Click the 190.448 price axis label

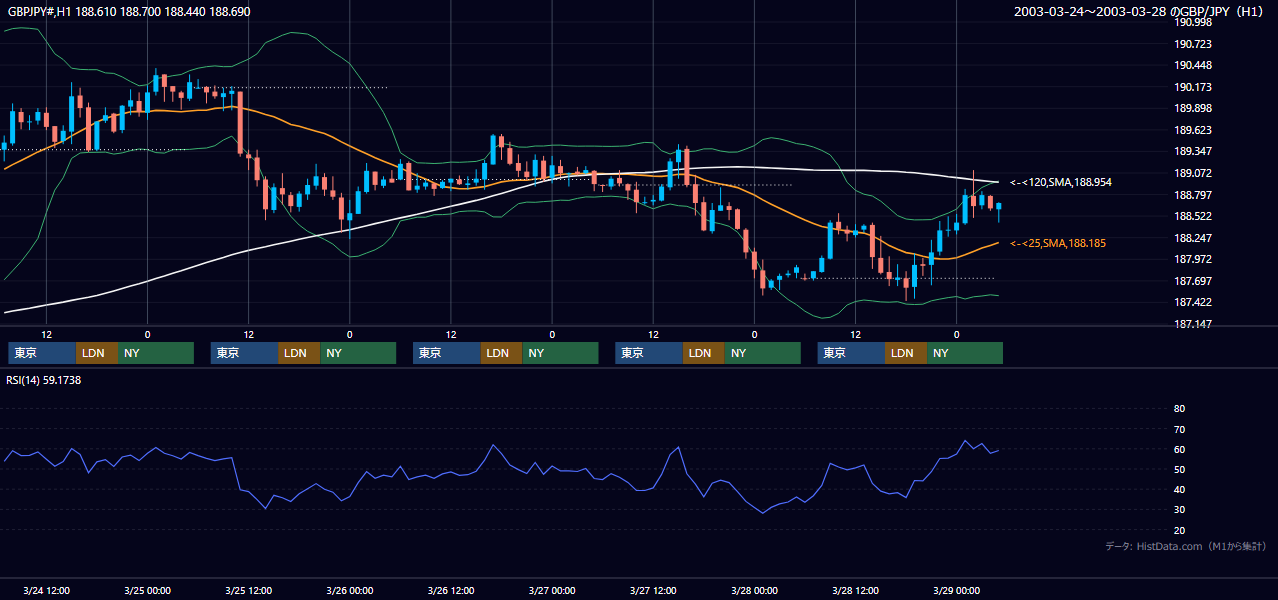click(1194, 66)
